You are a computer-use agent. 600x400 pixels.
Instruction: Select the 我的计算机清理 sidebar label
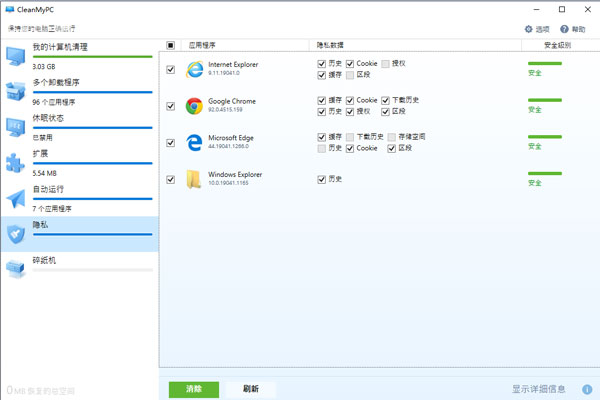(60, 47)
